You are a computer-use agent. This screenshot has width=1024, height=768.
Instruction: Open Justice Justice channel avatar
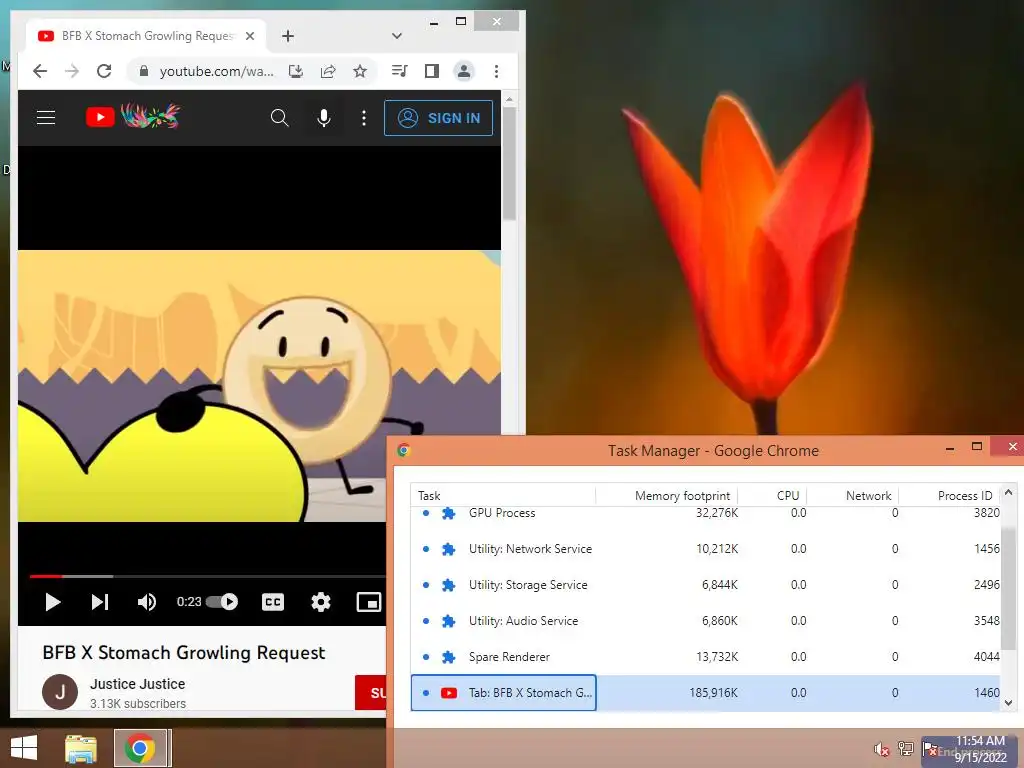[x=60, y=692]
